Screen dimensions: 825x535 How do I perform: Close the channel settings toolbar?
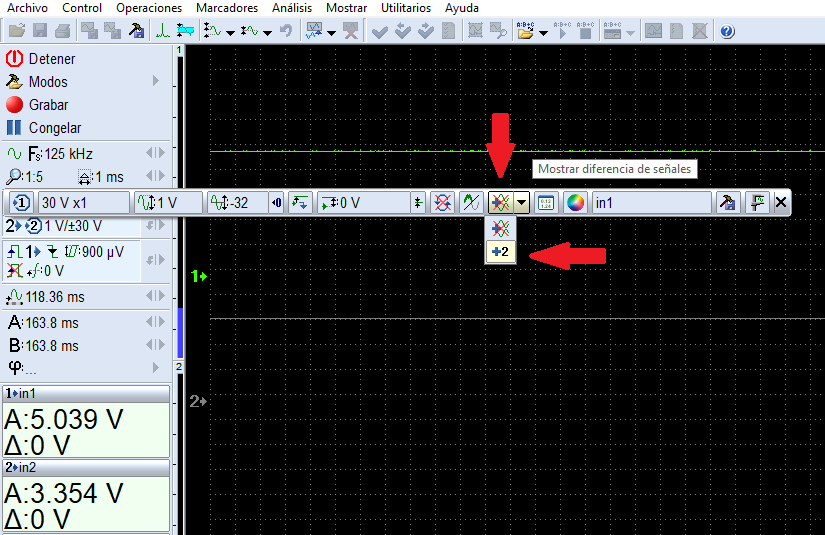[x=780, y=203]
